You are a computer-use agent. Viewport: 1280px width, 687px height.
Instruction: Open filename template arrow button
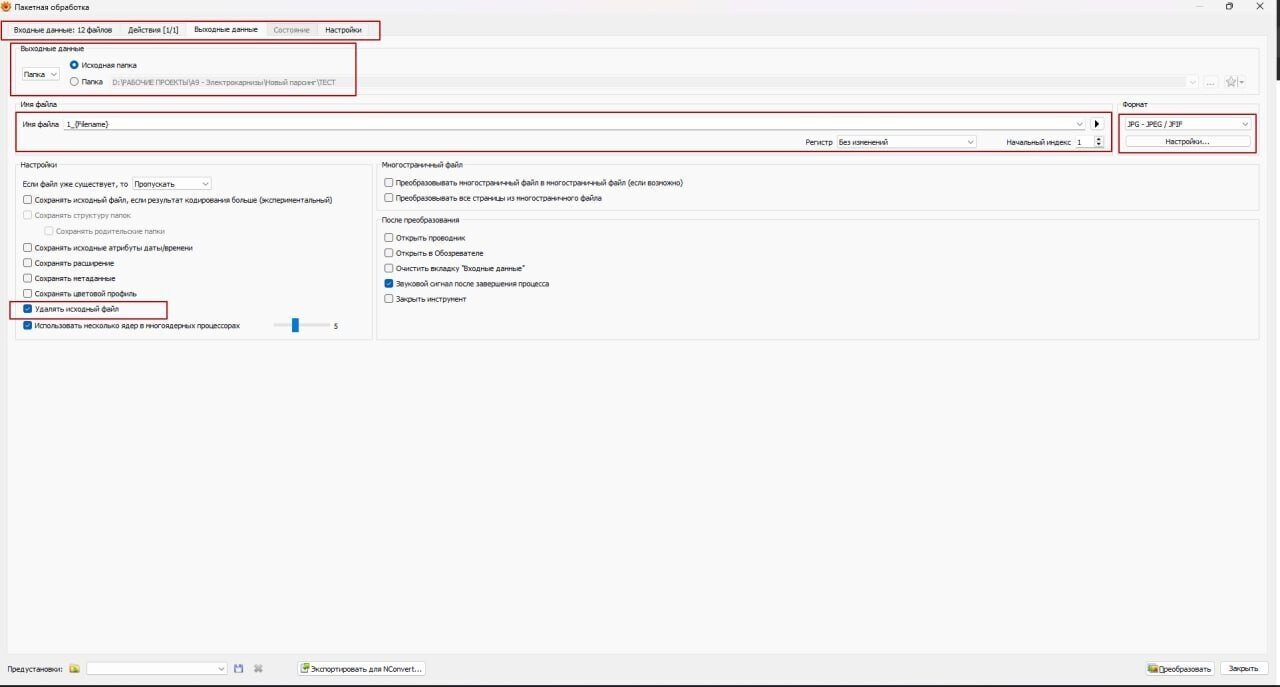(x=1097, y=124)
